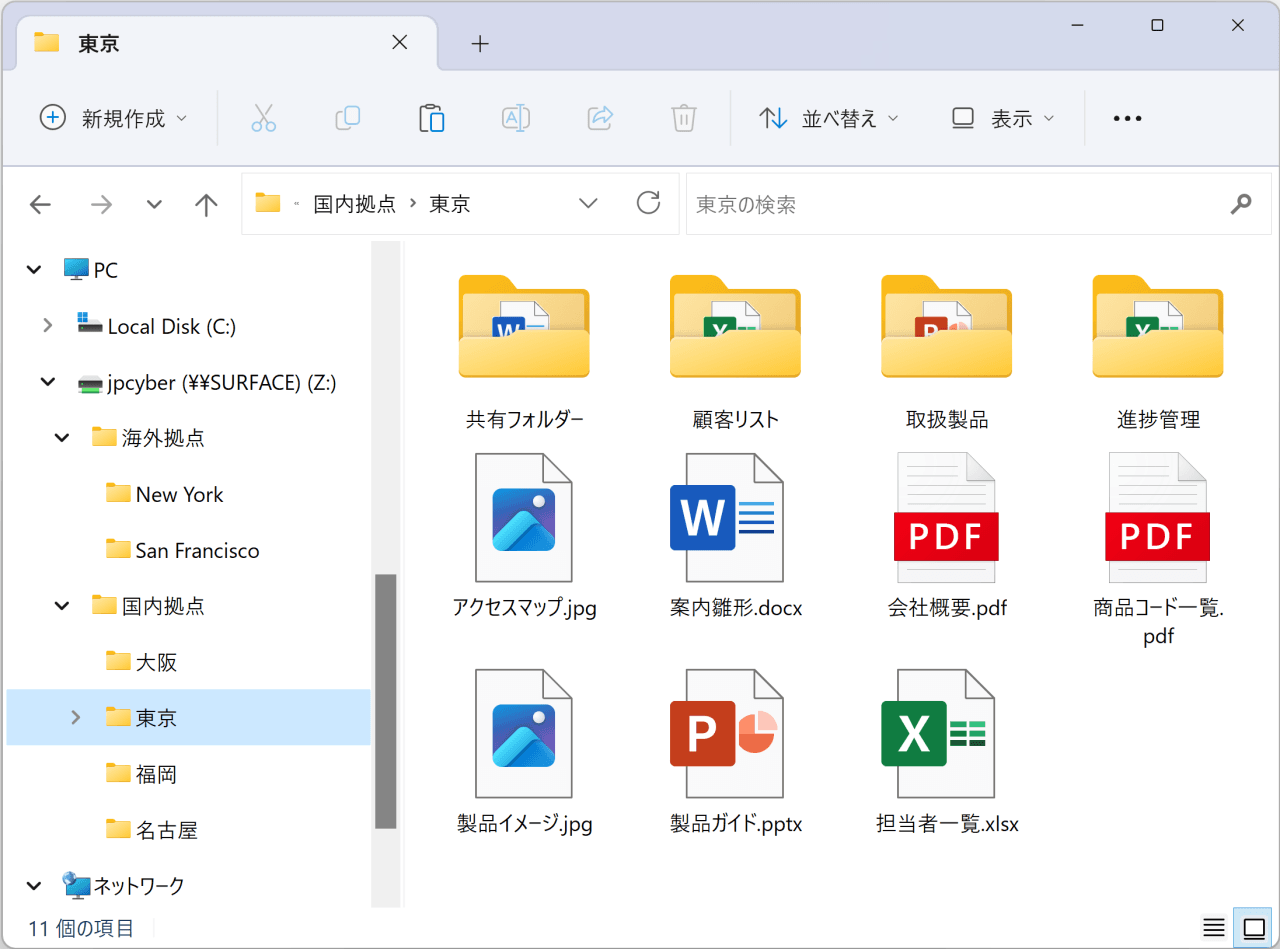This screenshot has width=1280, height=949.
Task: Click the Copy icon in the toolbar
Action: point(347,118)
